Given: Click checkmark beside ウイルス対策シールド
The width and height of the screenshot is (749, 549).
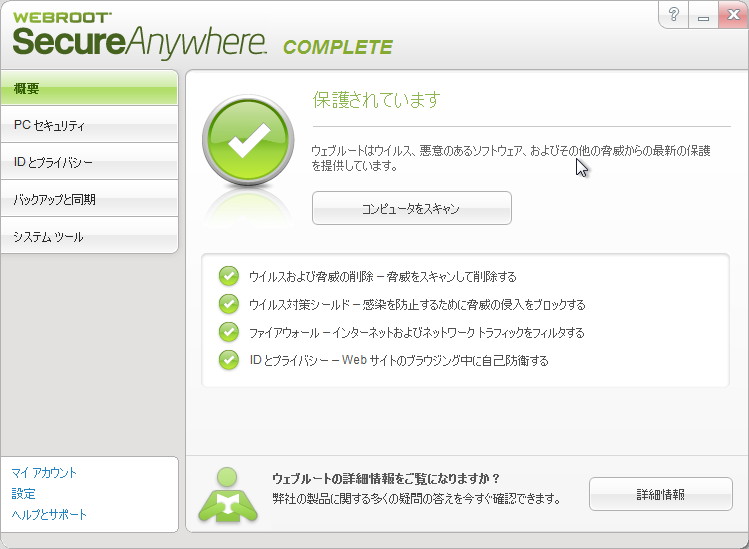Looking at the screenshot, I should [x=229, y=304].
